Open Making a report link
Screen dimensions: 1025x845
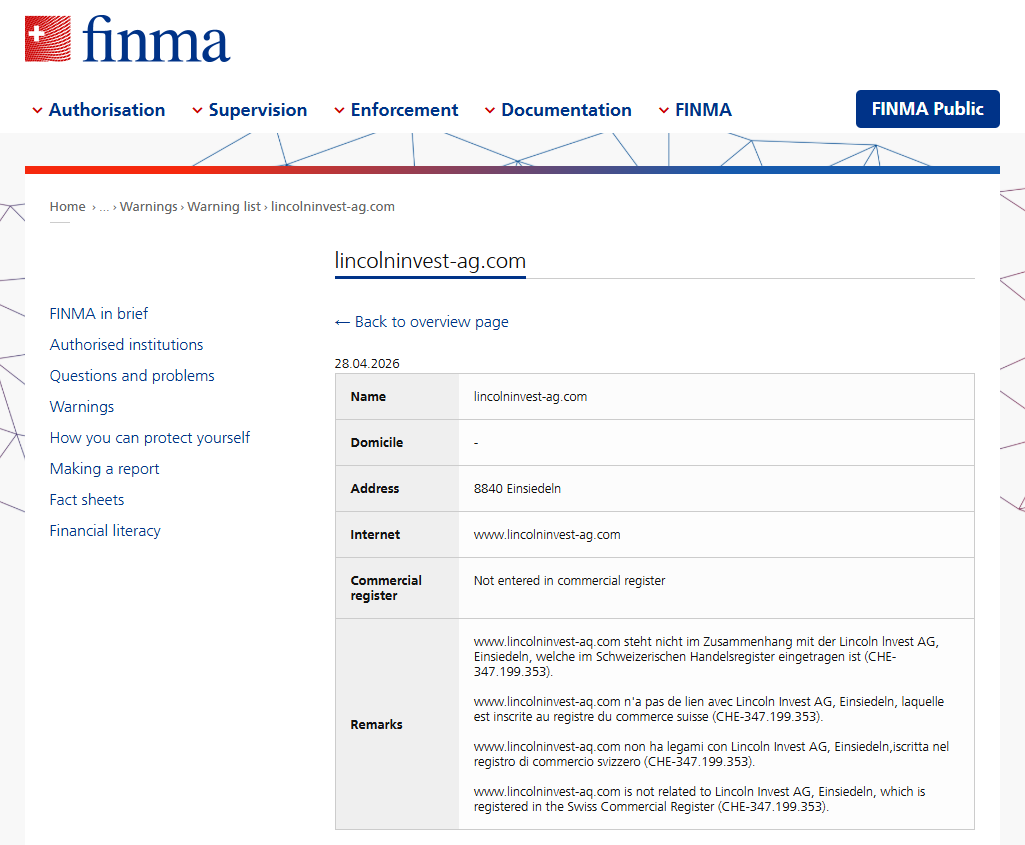[105, 469]
